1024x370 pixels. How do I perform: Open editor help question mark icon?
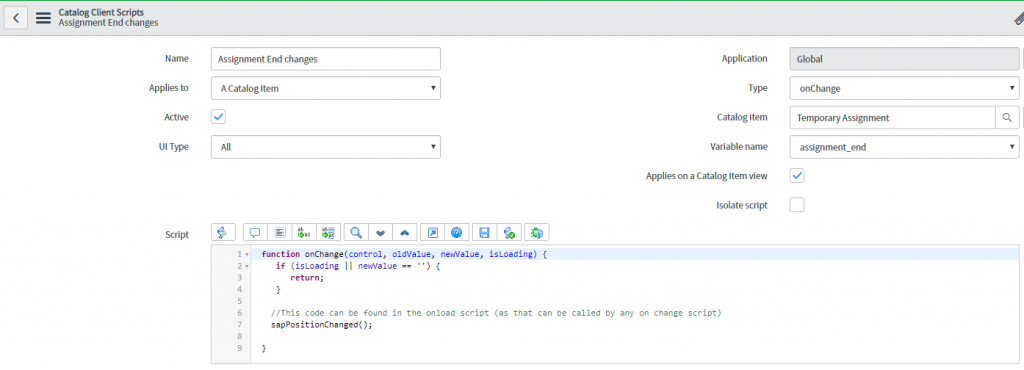456,232
